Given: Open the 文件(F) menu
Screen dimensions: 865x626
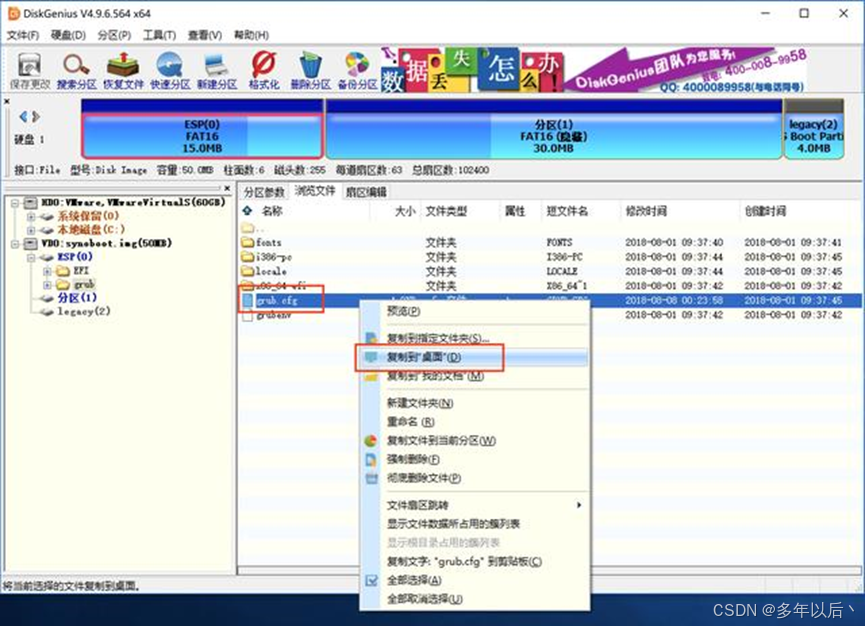Looking at the screenshot, I should tap(23, 35).
